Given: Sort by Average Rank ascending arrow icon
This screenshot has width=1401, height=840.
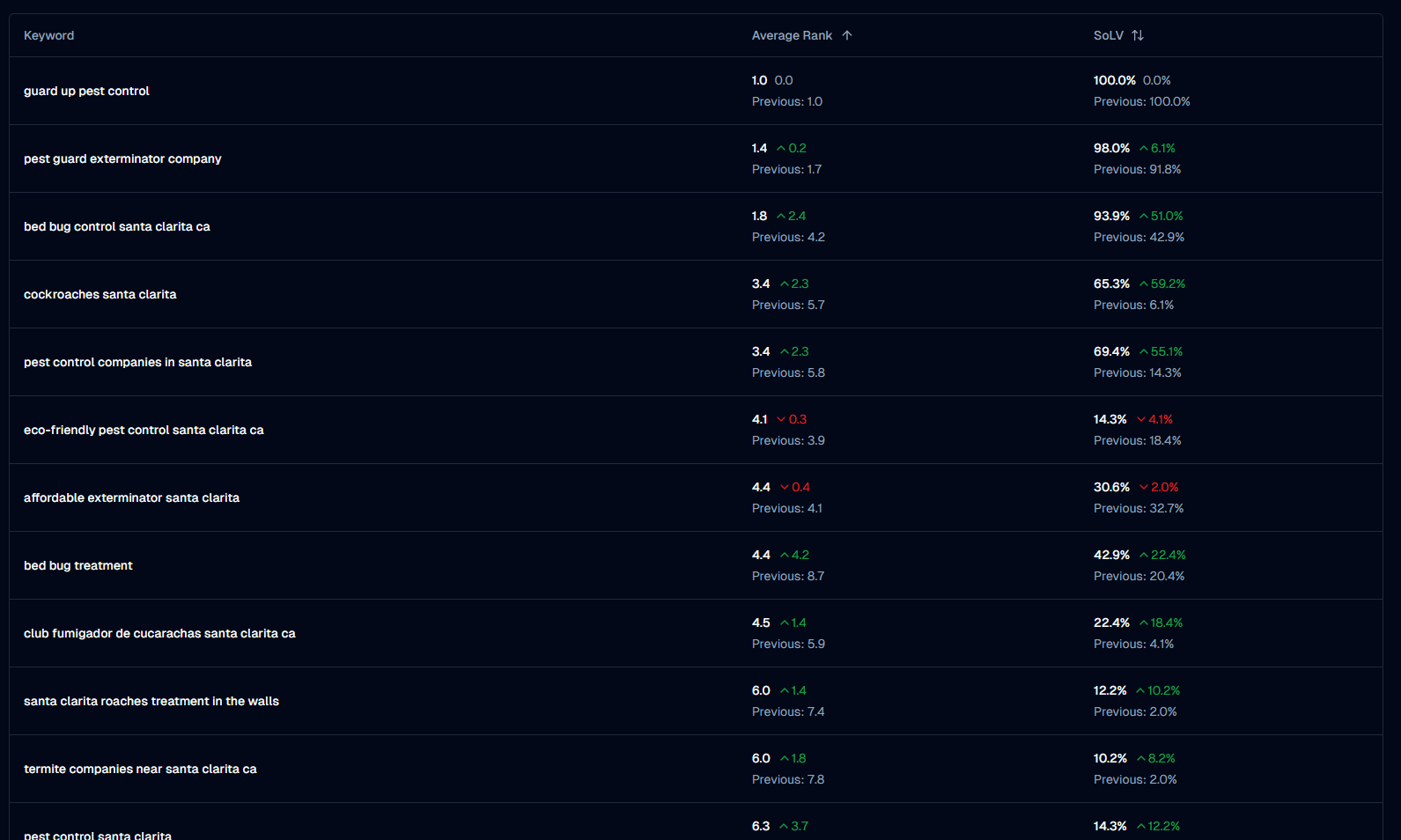Looking at the screenshot, I should (x=847, y=35).
